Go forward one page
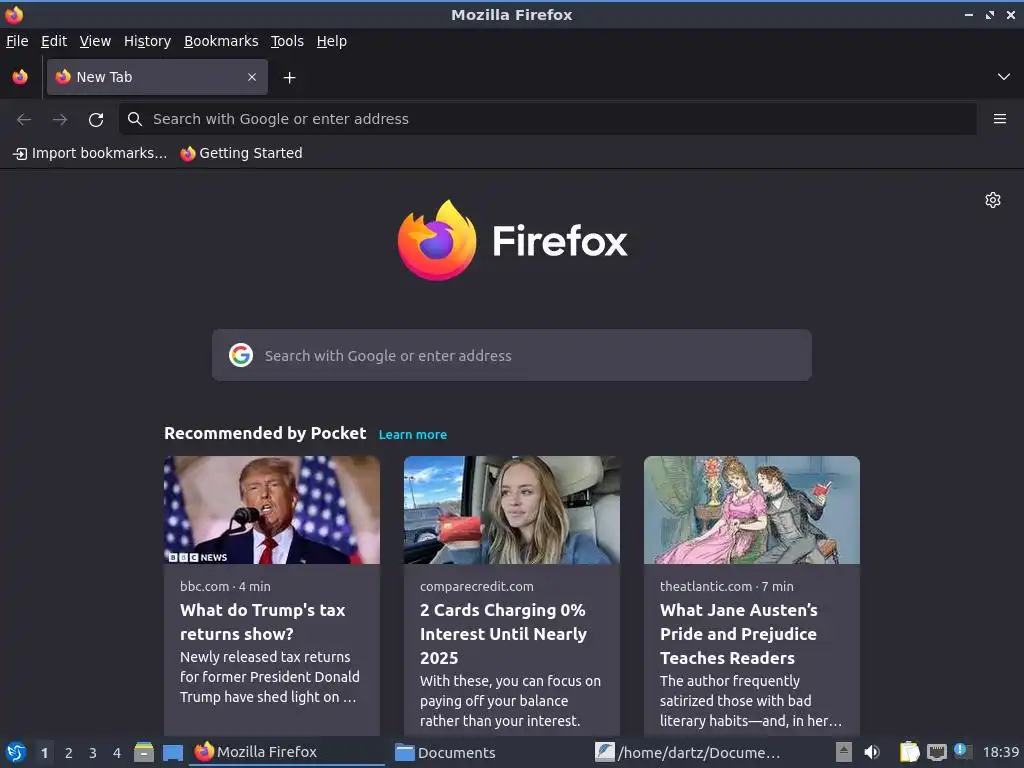The height and width of the screenshot is (768, 1024). click(x=60, y=120)
